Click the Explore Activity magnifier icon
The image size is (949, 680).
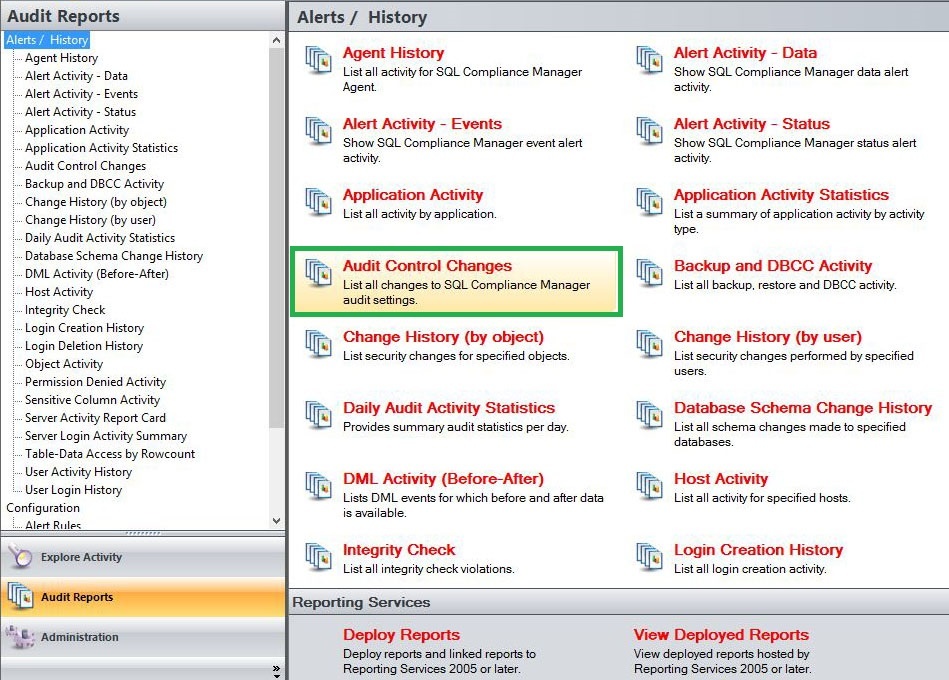20,556
